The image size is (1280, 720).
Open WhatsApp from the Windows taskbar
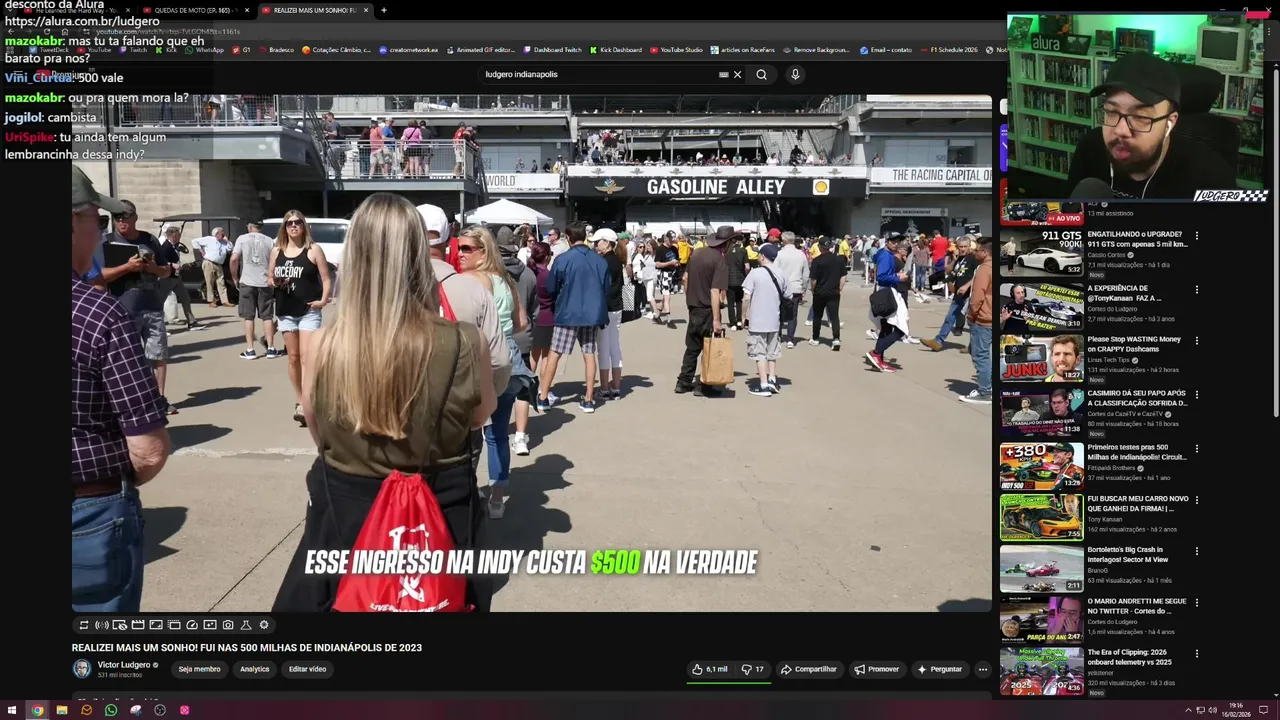tap(111, 710)
